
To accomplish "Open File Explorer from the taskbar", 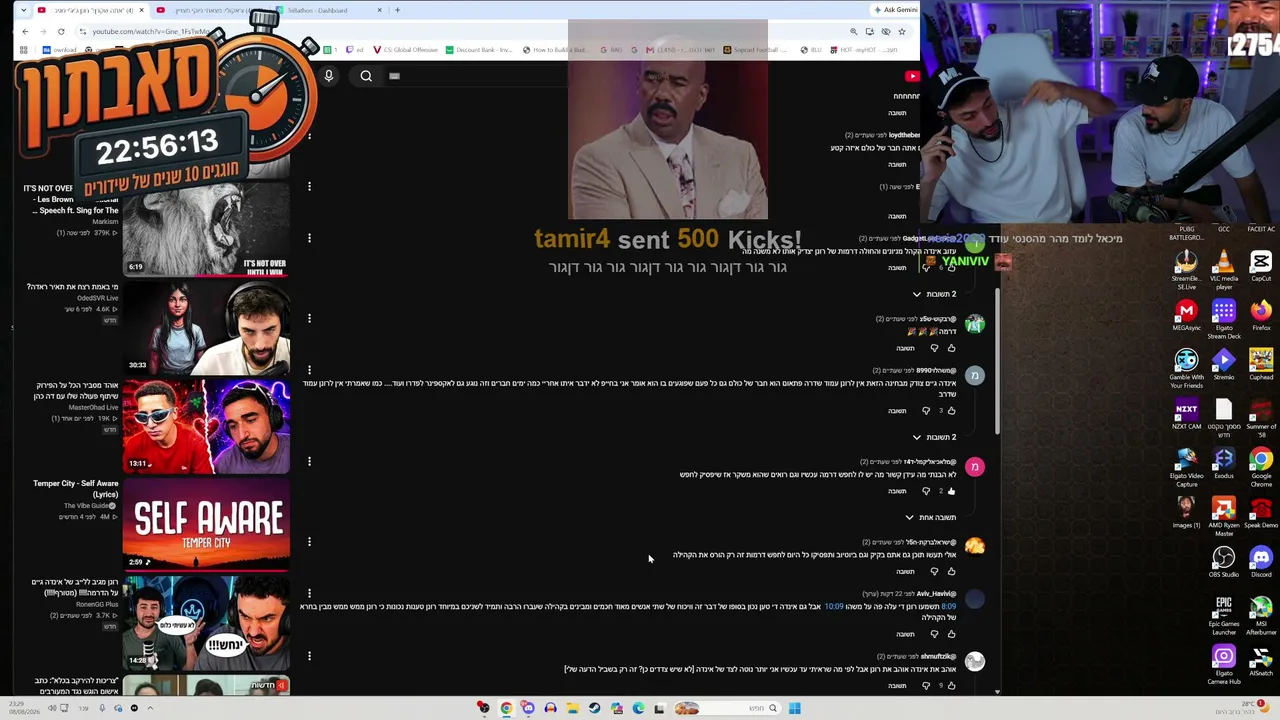I will tap(572, 708).
